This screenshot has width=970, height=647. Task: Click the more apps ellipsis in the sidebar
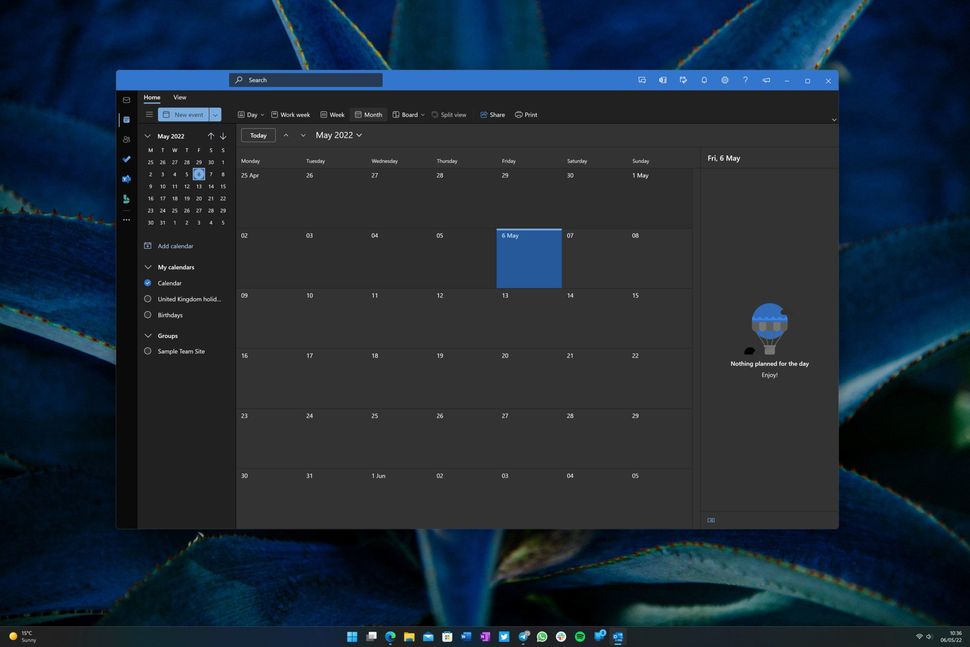coord(126,219)
